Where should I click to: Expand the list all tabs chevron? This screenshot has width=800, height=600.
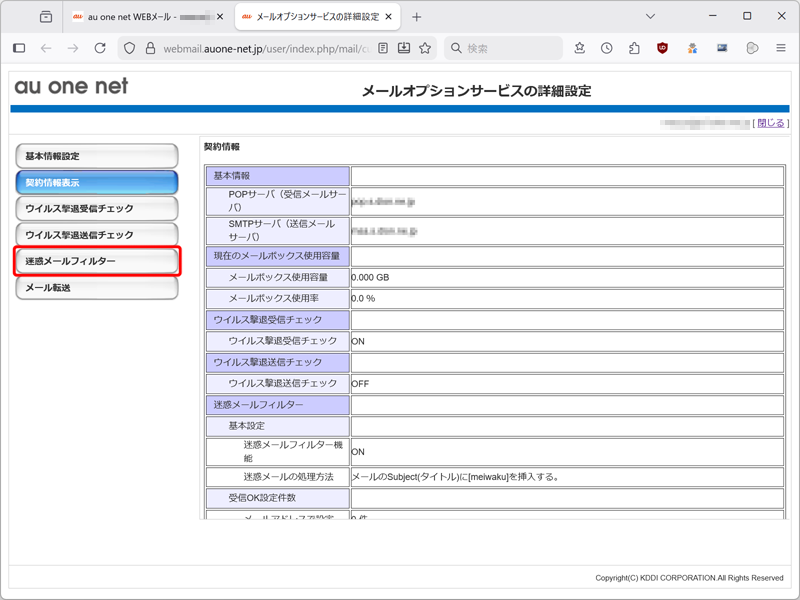coord(650,16)
